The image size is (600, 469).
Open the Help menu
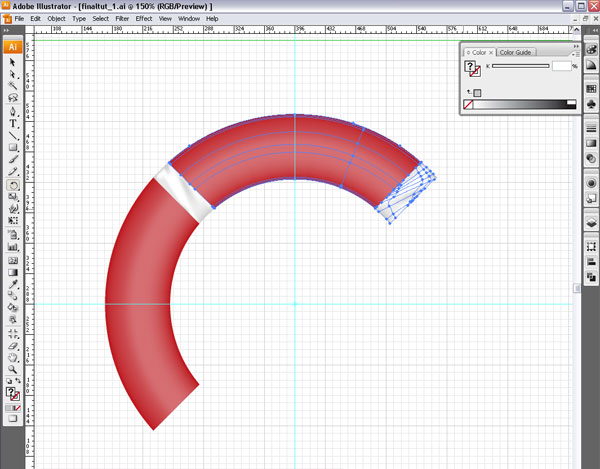coord(212,18)
